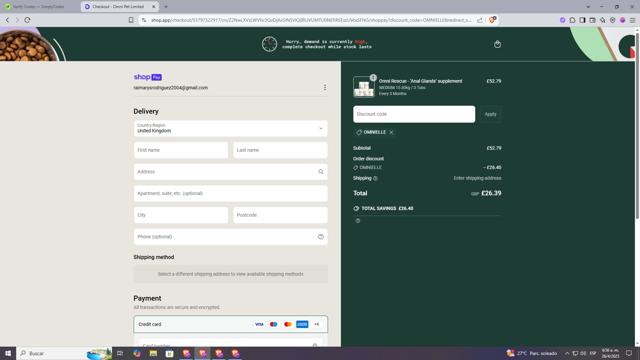Screen dimensions: 640x360
Task: Open Windows Start menu
Action: [x=8, y=353]
